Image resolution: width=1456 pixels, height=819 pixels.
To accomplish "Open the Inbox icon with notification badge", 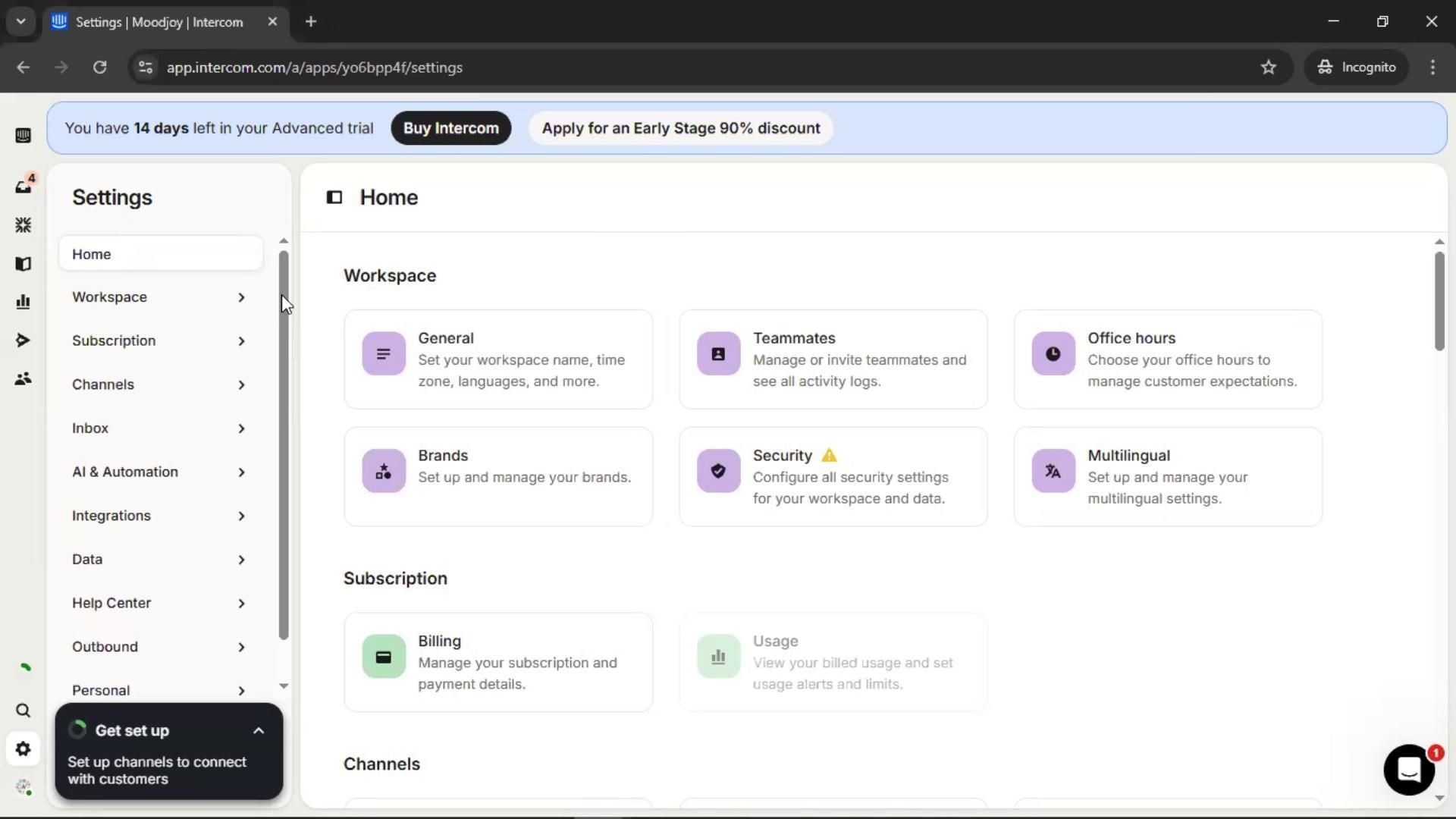I will (x=24, y=186).
